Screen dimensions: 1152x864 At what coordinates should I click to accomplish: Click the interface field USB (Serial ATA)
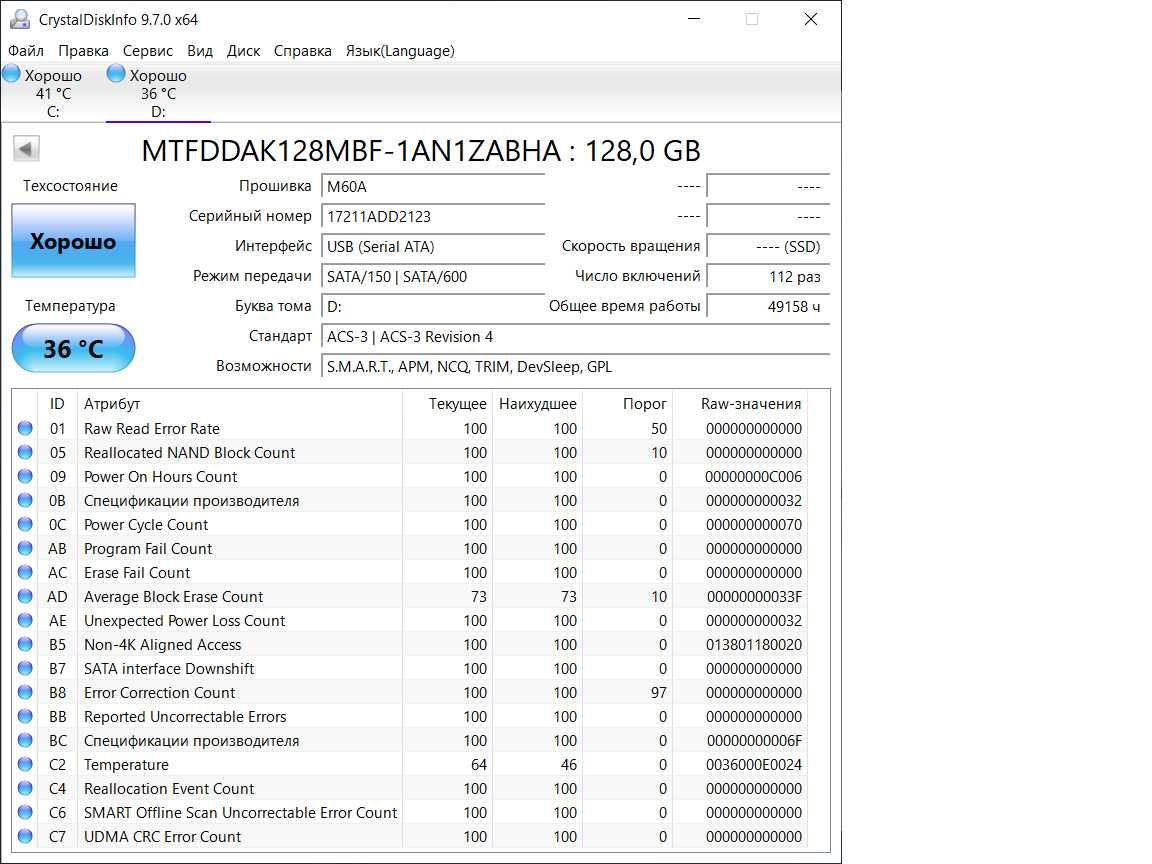(433, 247)
